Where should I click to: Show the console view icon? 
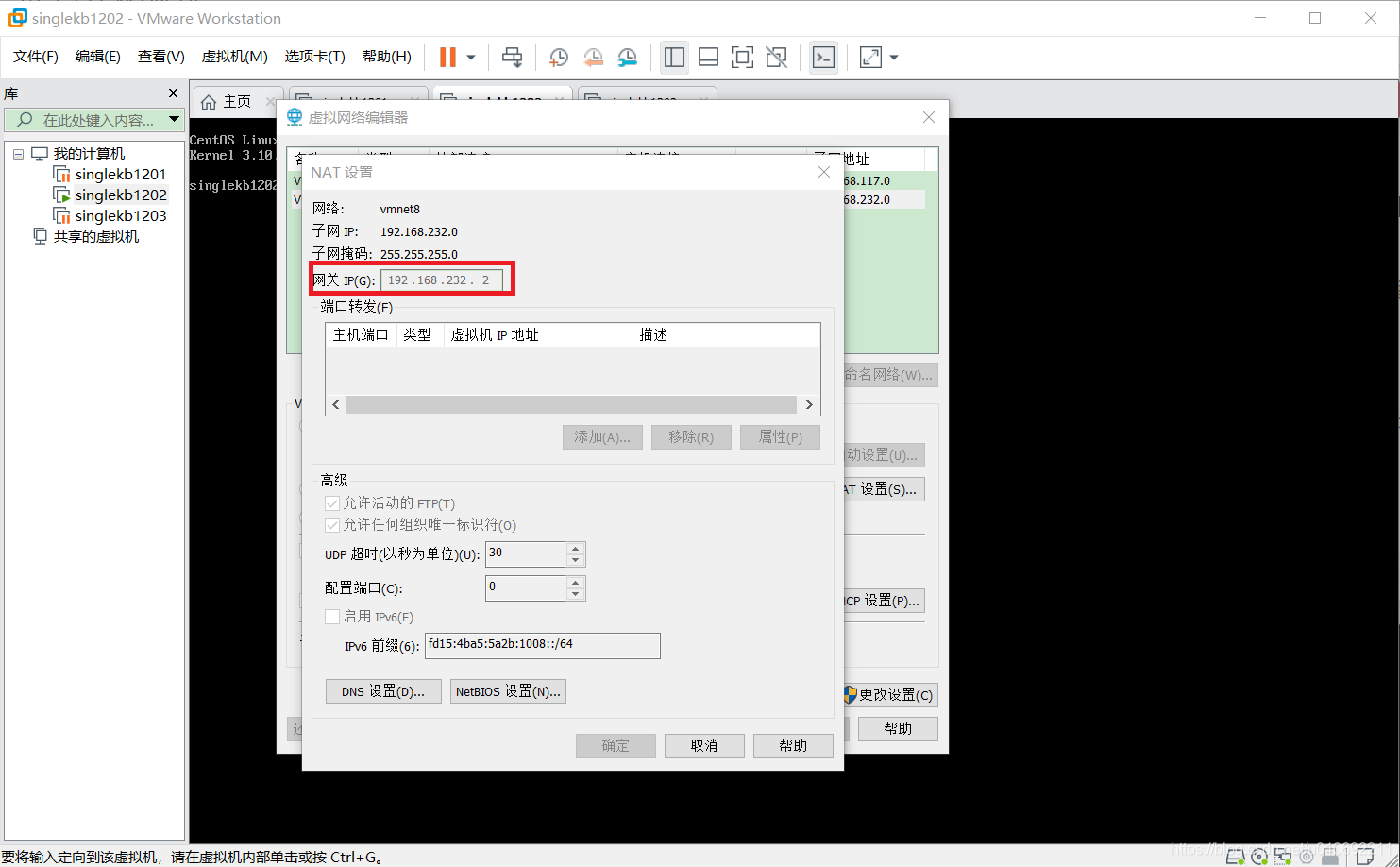823,57
